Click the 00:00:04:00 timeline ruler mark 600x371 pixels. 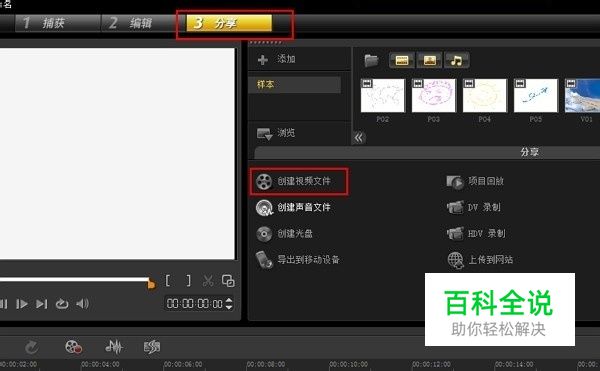click(x=100, y=364)
